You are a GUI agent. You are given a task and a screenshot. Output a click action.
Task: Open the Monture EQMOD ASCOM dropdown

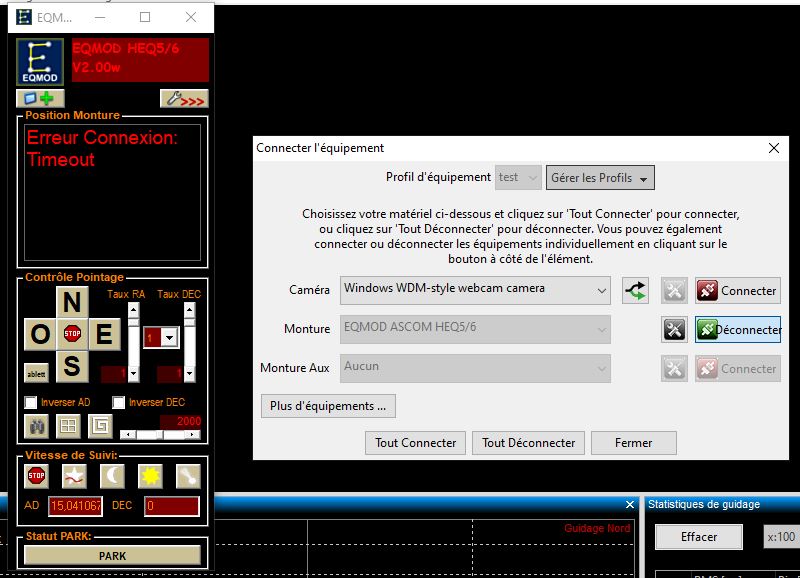click(x=475, y=329)
